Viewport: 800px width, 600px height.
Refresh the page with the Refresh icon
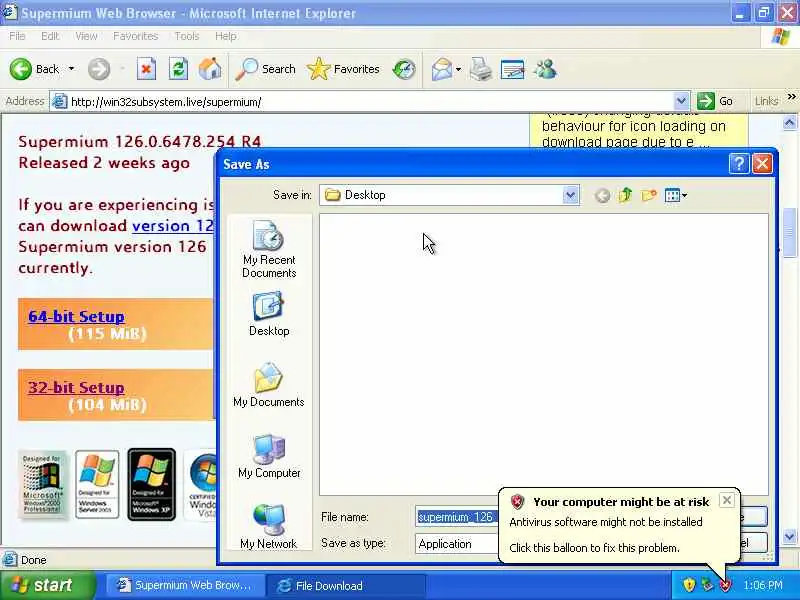coord(178,69)
